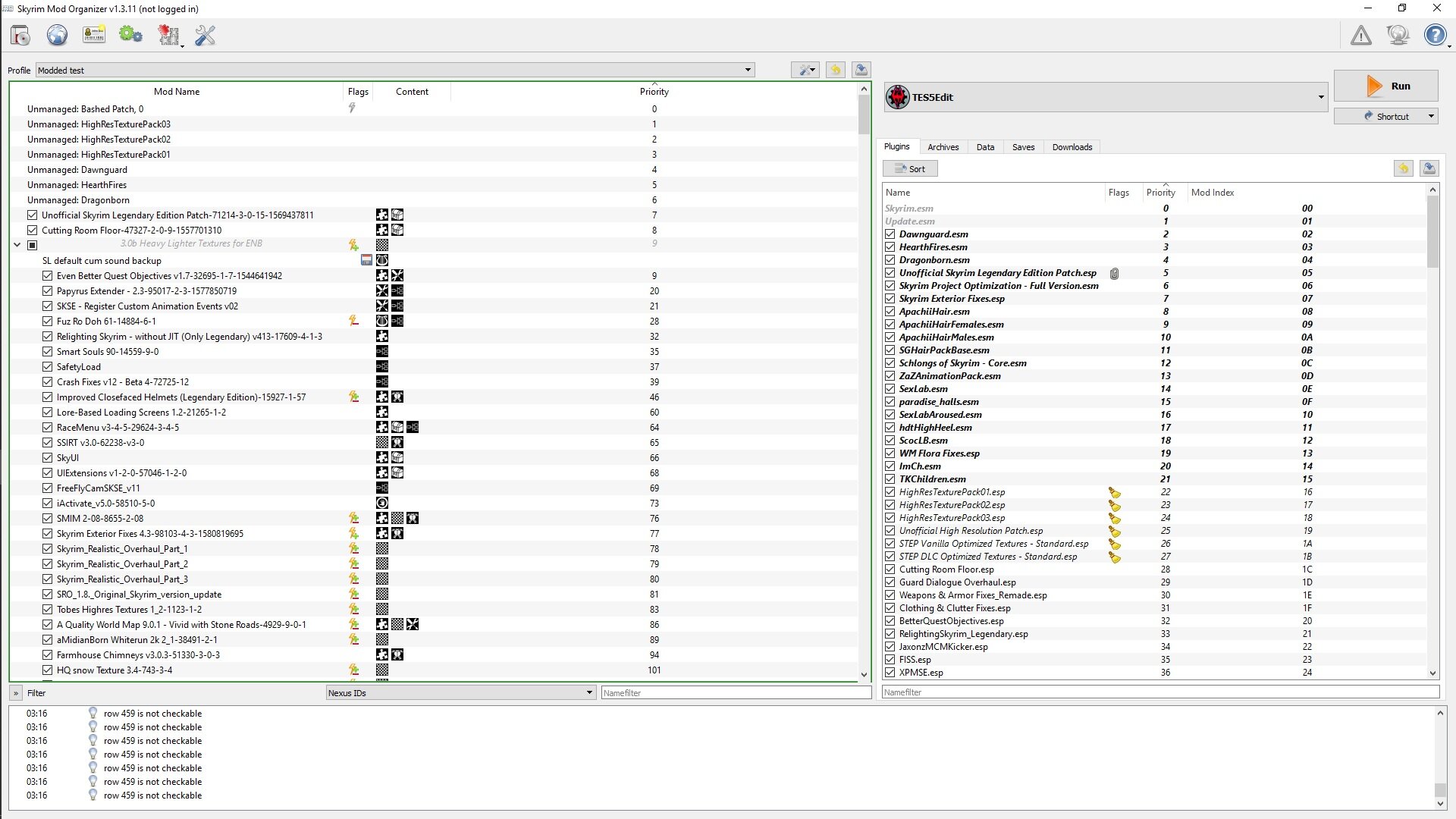Click save icon on SL default cum sound backup
This screenshot has width=1456, height=819.
pyautogui.click(x=366, y=260)
